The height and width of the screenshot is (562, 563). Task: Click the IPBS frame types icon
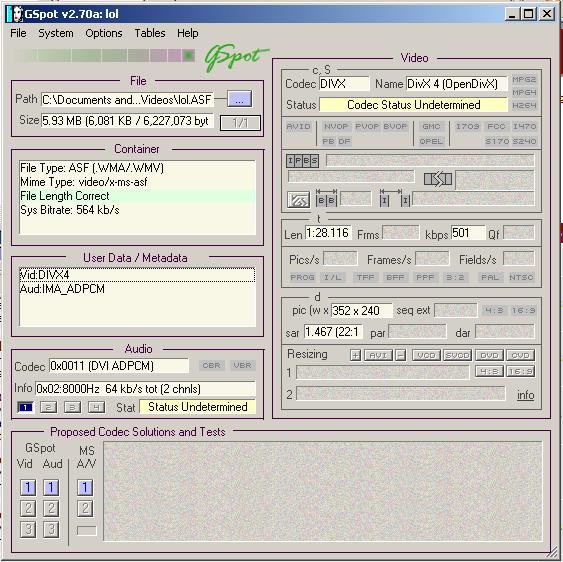(x=302, y=161)
